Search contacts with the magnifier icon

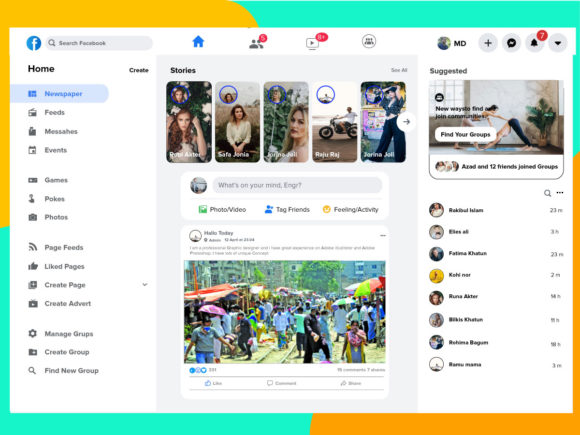tap(547, 193)
